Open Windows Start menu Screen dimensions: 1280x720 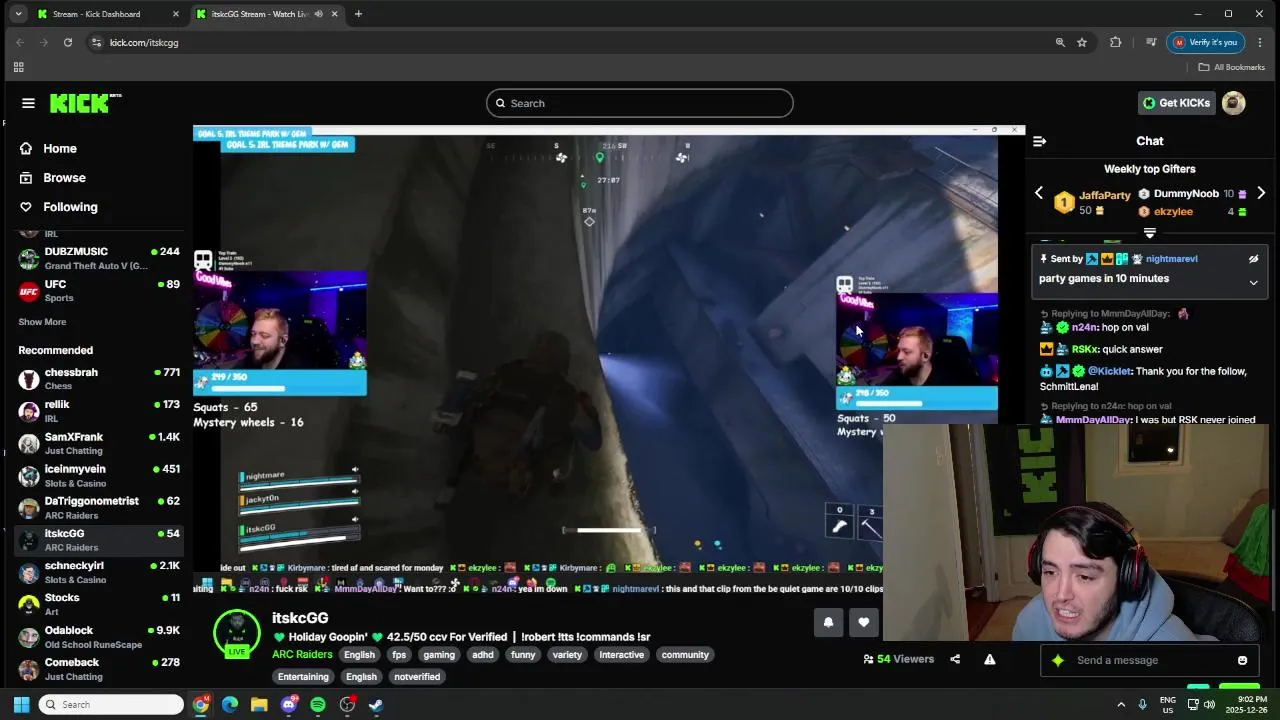[x=21, y=705]
